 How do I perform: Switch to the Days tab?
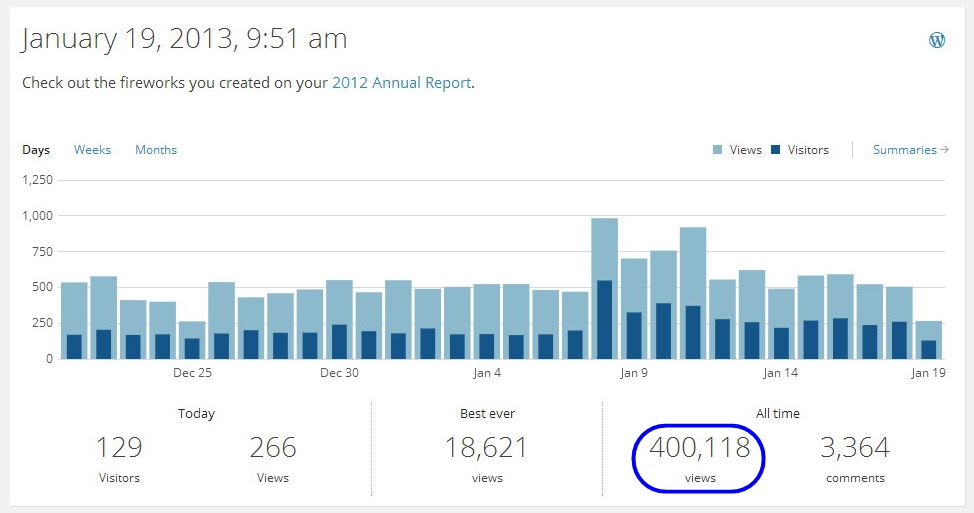tap(36, 150)
